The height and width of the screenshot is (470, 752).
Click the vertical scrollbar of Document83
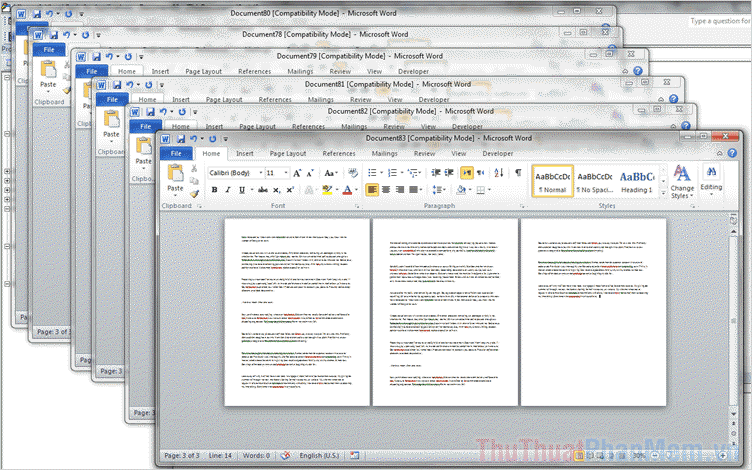click(733, 321)
